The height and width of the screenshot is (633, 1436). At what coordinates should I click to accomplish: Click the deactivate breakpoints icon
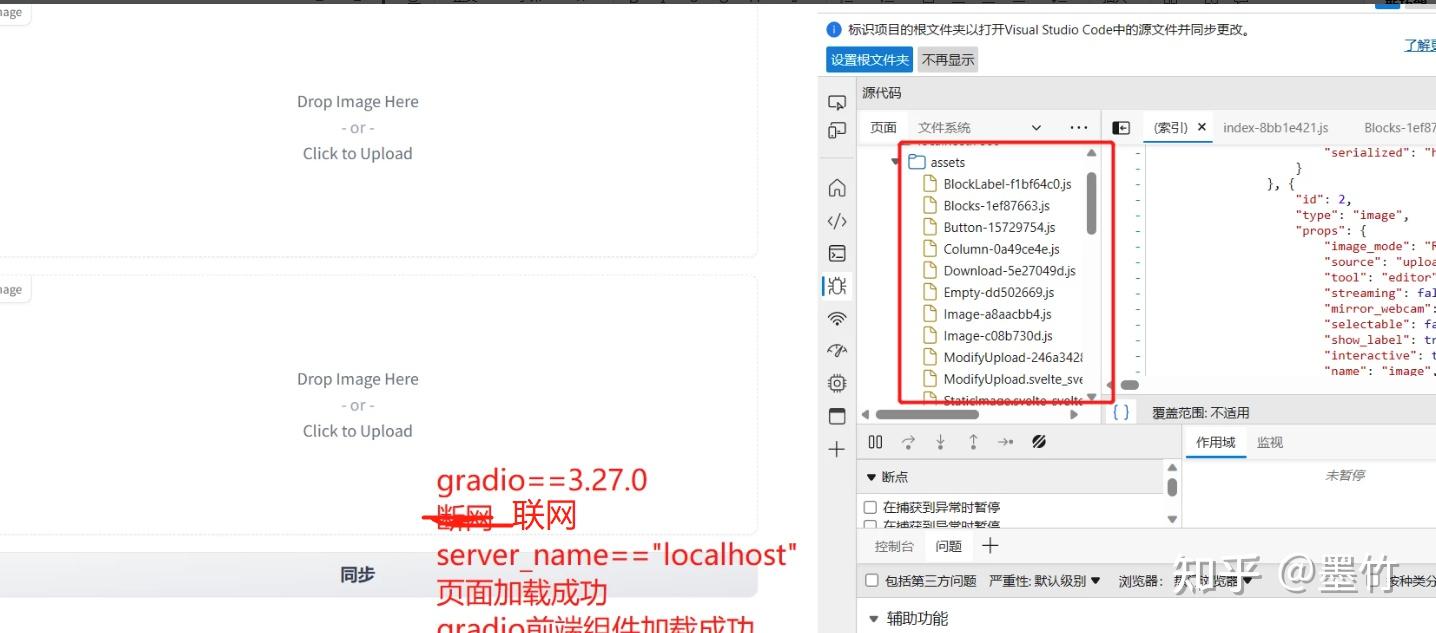[1039, 441]
